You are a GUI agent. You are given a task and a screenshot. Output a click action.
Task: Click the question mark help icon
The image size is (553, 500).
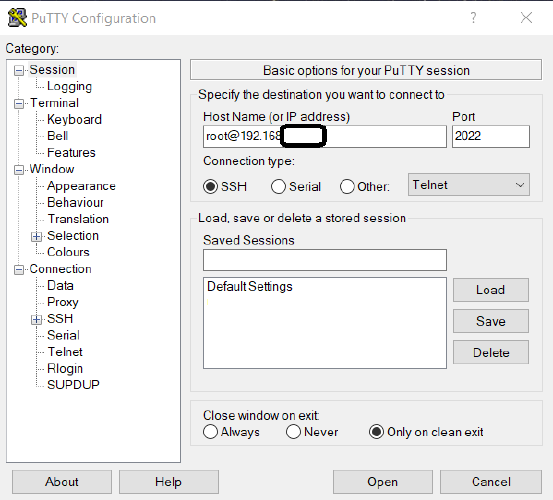pyautogui.click(x=473, y=17)
